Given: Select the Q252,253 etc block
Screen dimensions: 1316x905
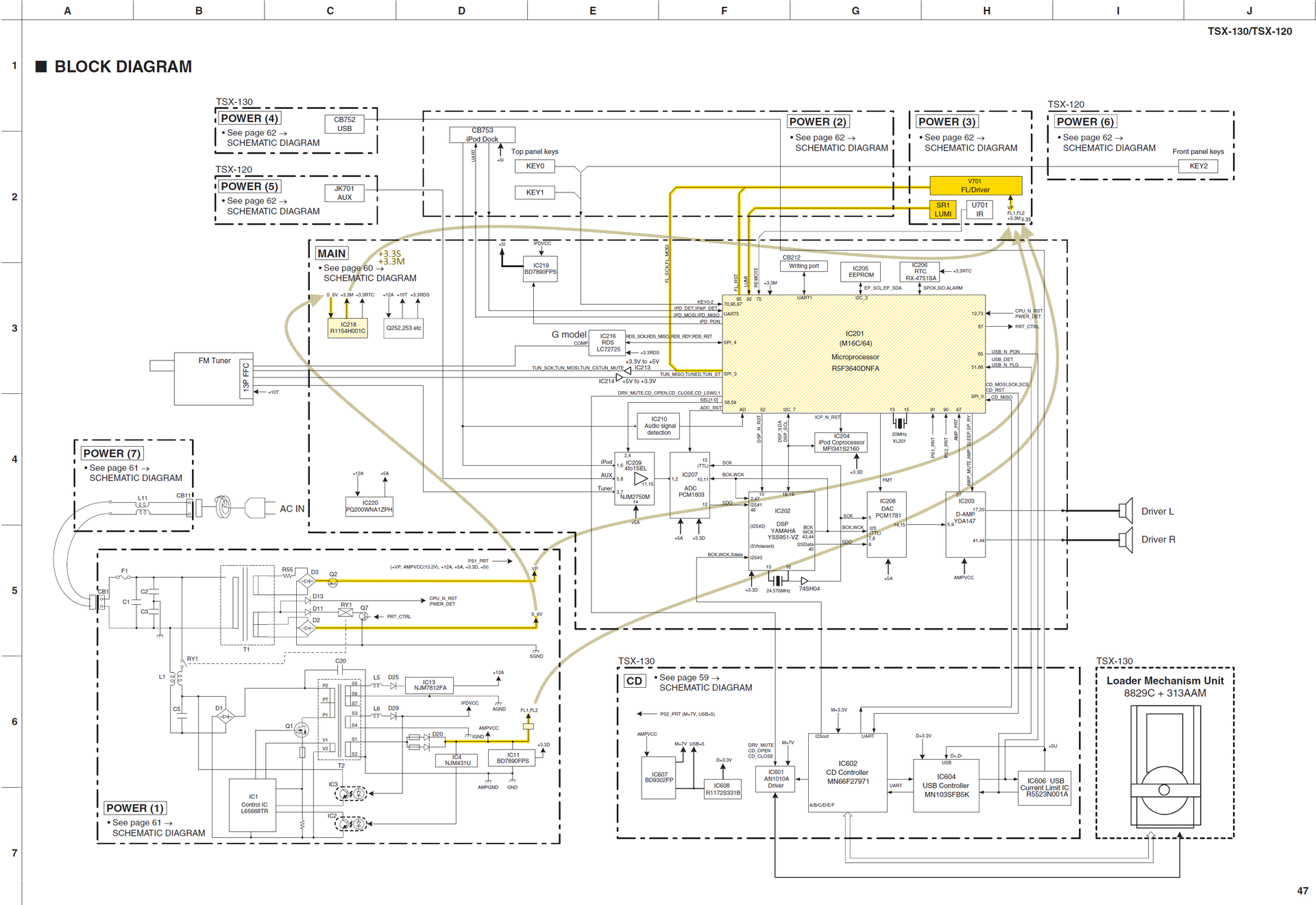Looking at the screenshot, I should 404,328.
